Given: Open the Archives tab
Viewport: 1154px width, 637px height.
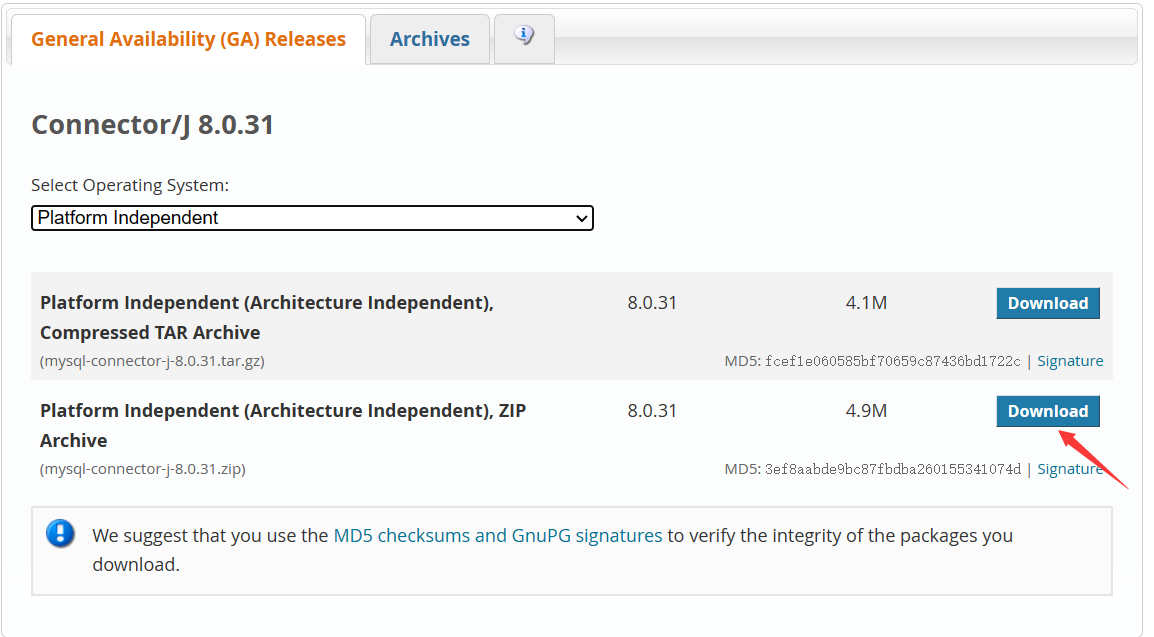Looking at the screenshot, I should (430, 39).
